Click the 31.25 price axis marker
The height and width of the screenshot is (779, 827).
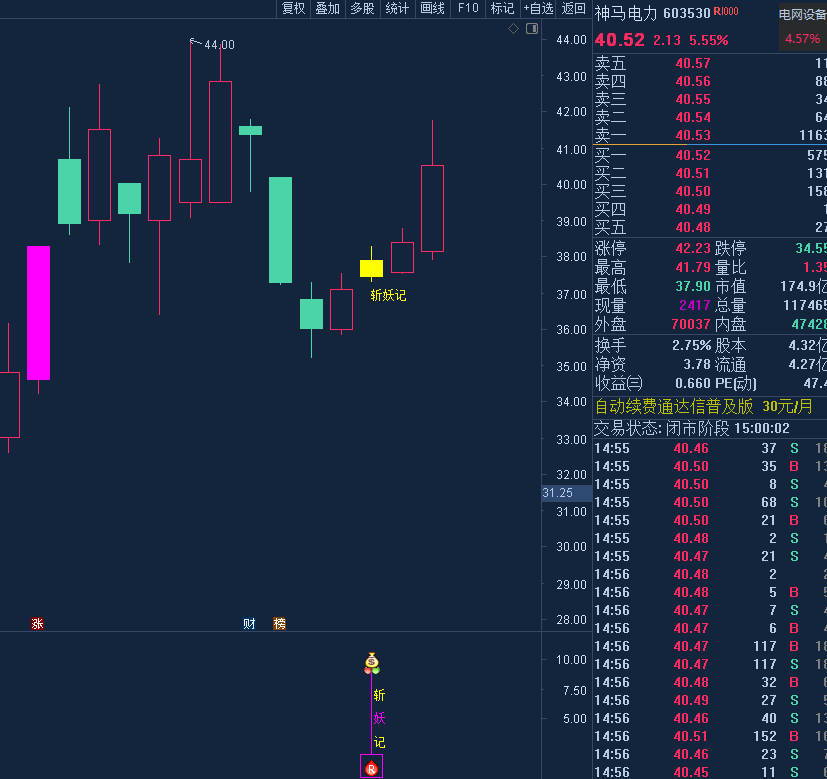pyautogui.click(x=557, y=493)
